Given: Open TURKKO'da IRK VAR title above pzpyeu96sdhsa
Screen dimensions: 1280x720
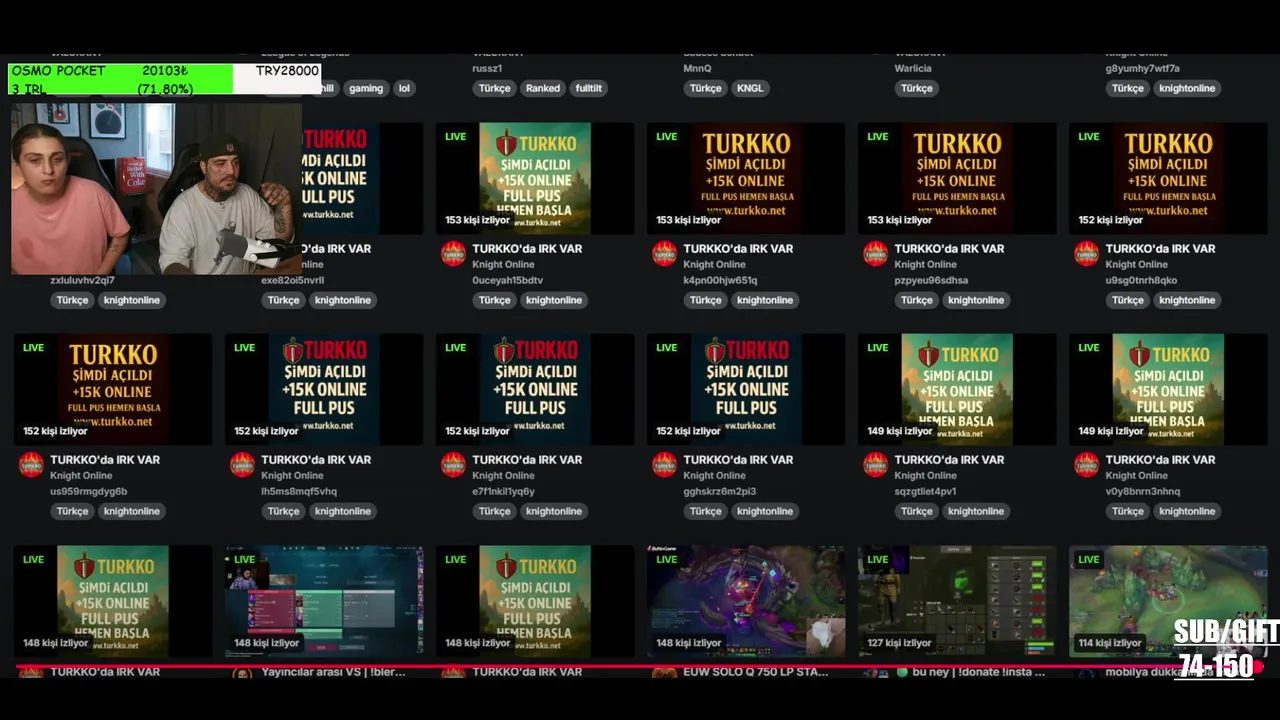Looking at the screenshot, I should click(949, 249).
